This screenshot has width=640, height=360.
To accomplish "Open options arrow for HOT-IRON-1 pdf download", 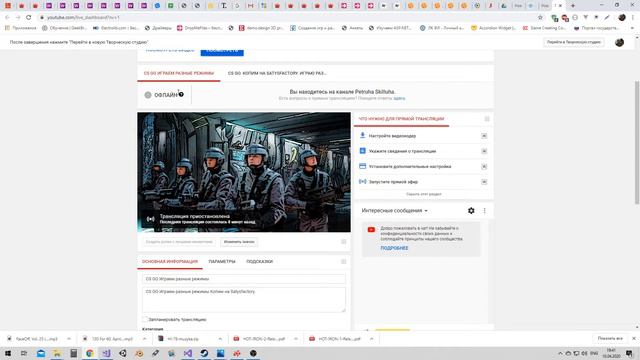I will click(x=371, y=339).
